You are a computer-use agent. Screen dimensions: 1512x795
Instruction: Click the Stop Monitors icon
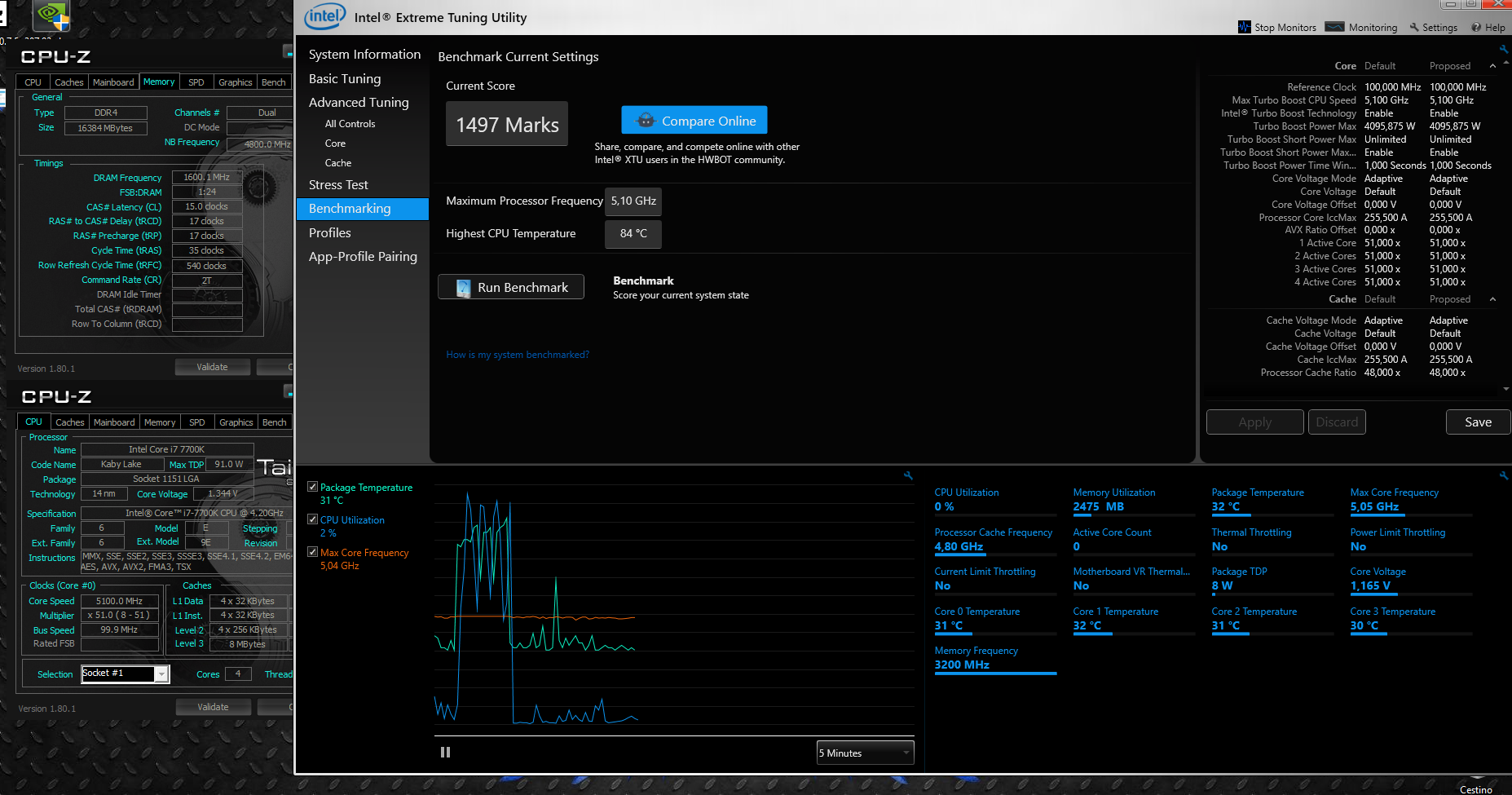[x=1244, y=27]
